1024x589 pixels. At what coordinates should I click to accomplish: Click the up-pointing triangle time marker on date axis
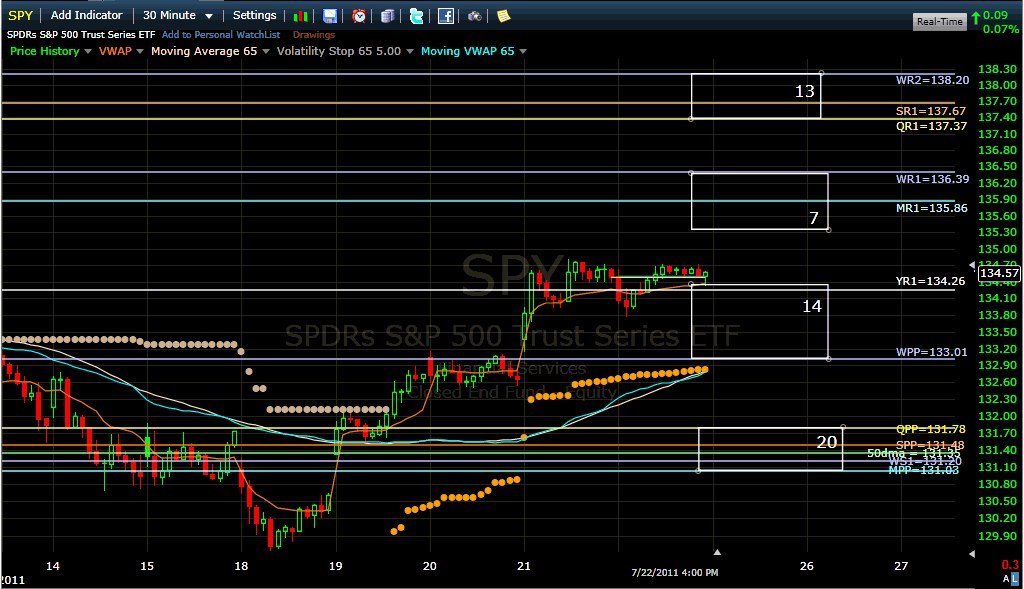[717, 552]
